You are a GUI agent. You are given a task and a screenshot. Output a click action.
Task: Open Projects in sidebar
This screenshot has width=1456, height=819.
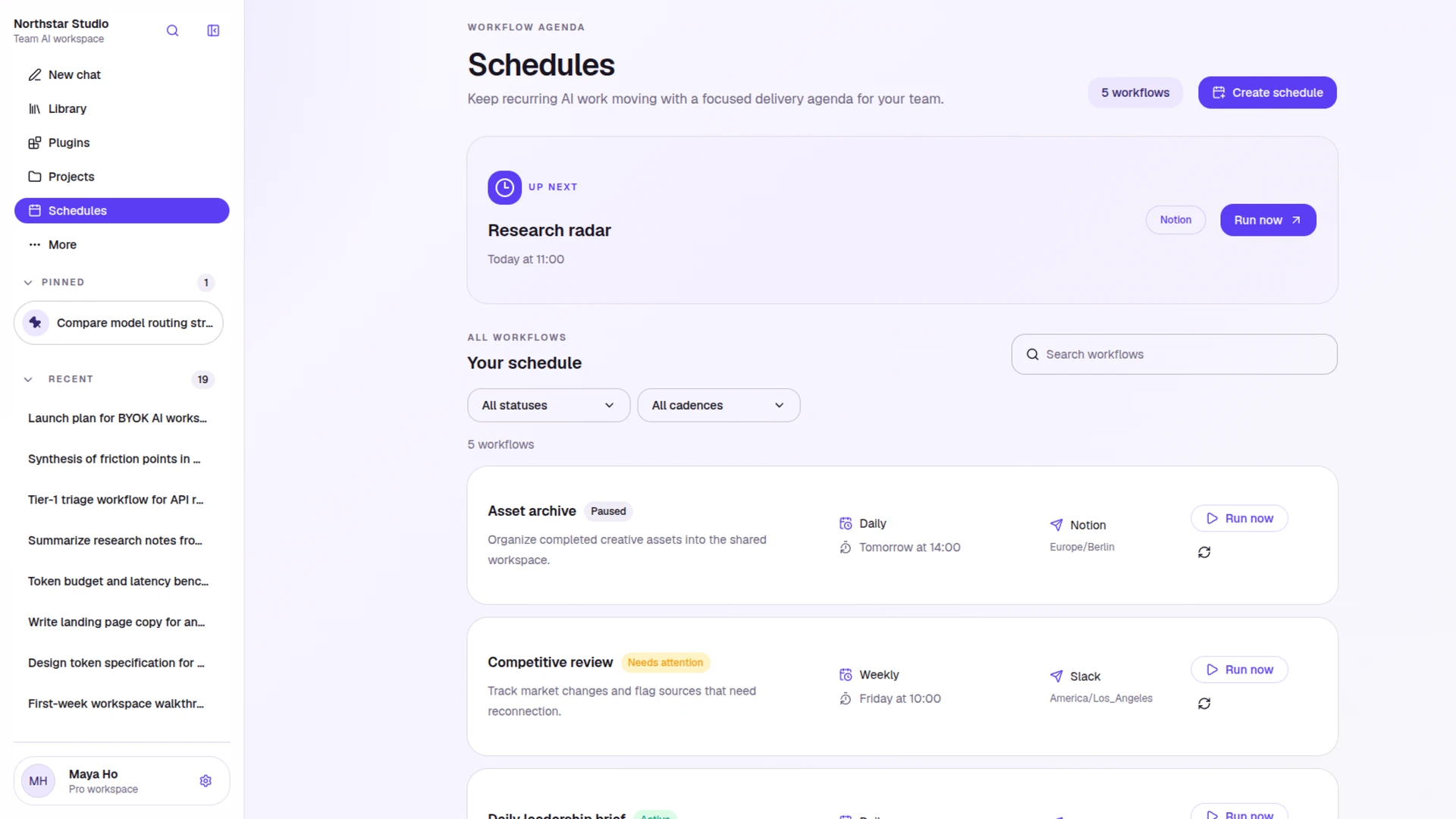[x=121, y=177]
